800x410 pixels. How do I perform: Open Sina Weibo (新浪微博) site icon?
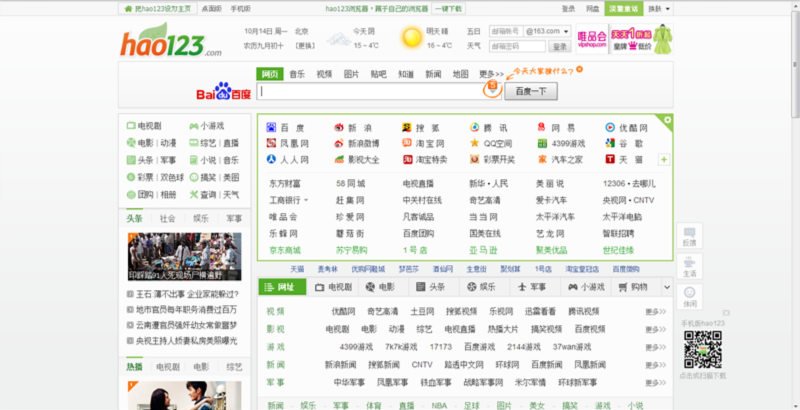pos(340,143)
